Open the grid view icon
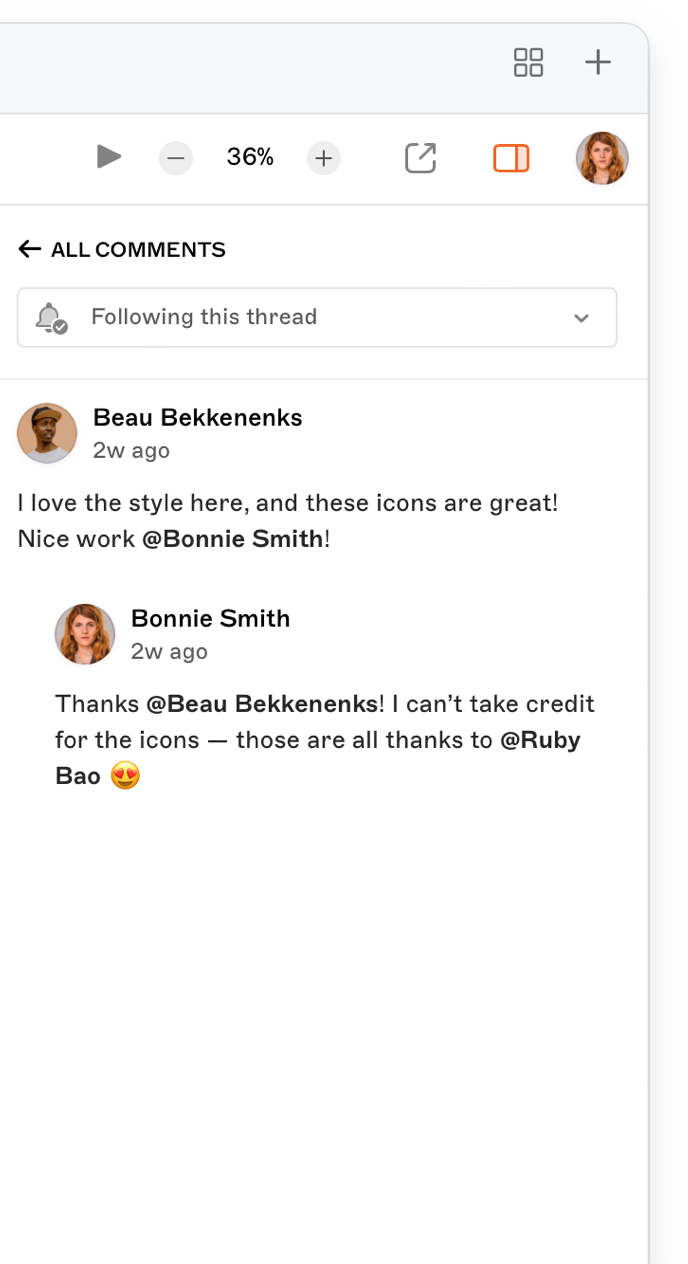 pos(528,62)
